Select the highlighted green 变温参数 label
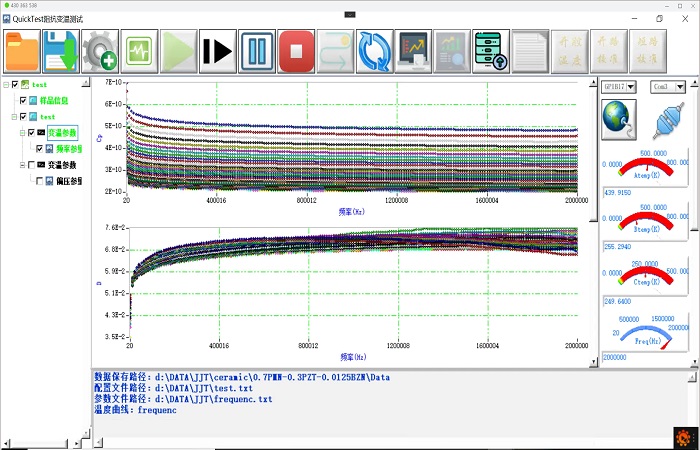This screenshot has width=700, height=450. tap(62, 133)
